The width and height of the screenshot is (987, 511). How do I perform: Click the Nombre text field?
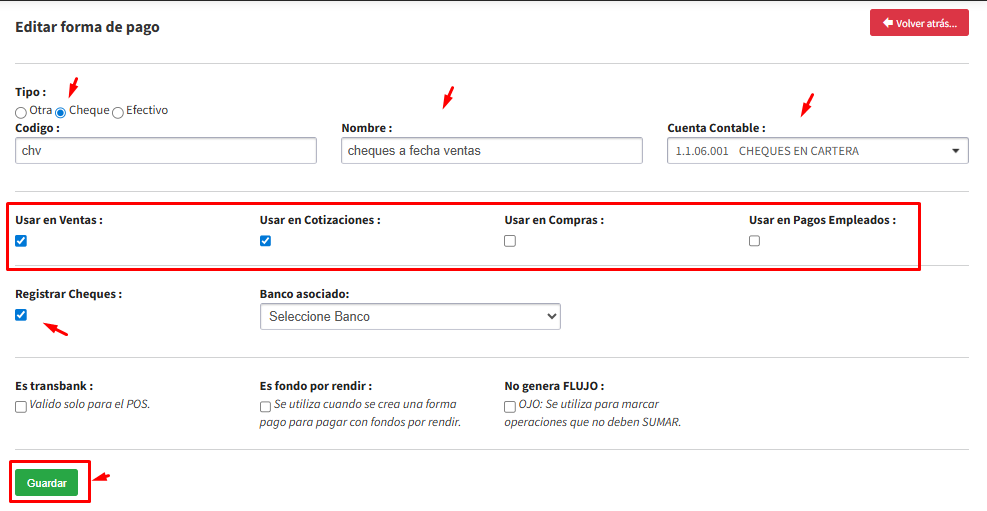point(491,151)
